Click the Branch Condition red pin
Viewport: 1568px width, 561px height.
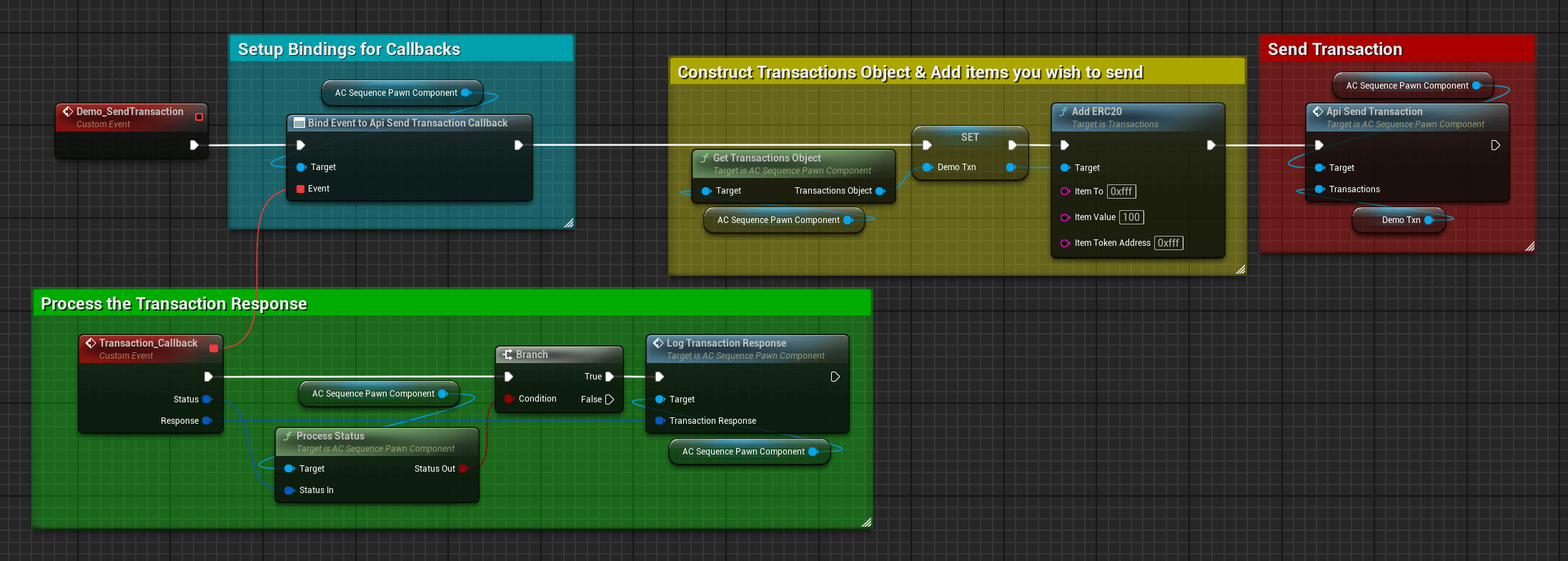509,399
